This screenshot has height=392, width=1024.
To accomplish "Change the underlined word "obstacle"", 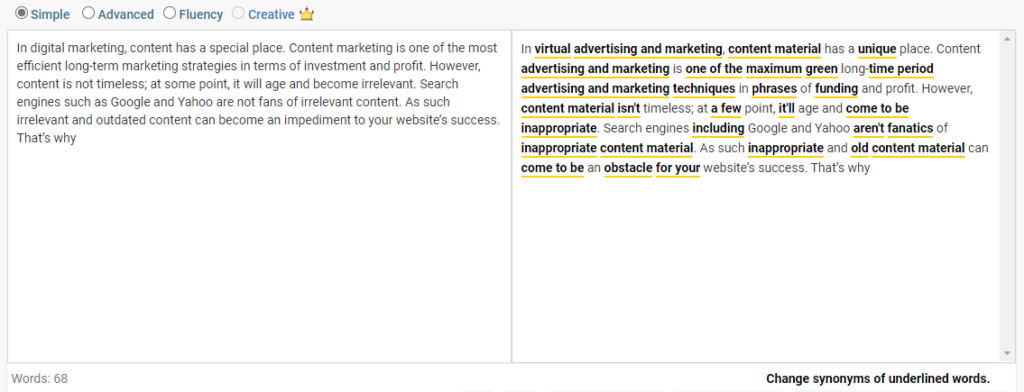I will [628, 168].
